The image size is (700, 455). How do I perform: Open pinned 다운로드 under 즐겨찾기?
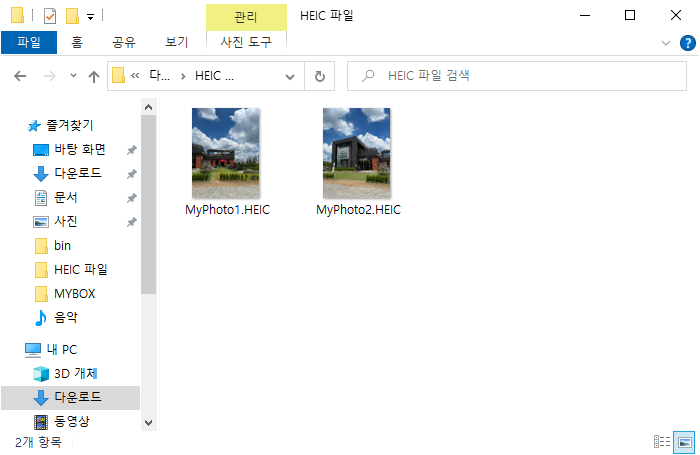click(x=78, y=173)
